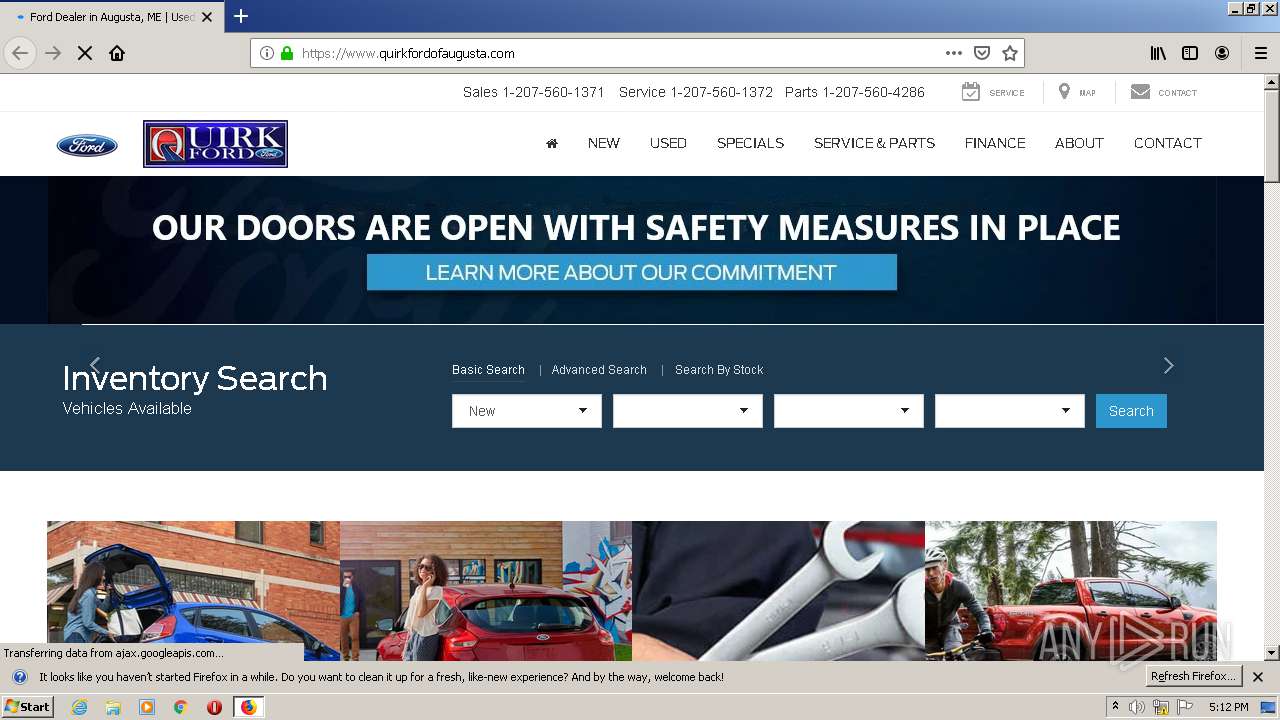This screenshot has width=1280, height=720.
Task: Open Chrome from the taskbar
Action: 180,707
